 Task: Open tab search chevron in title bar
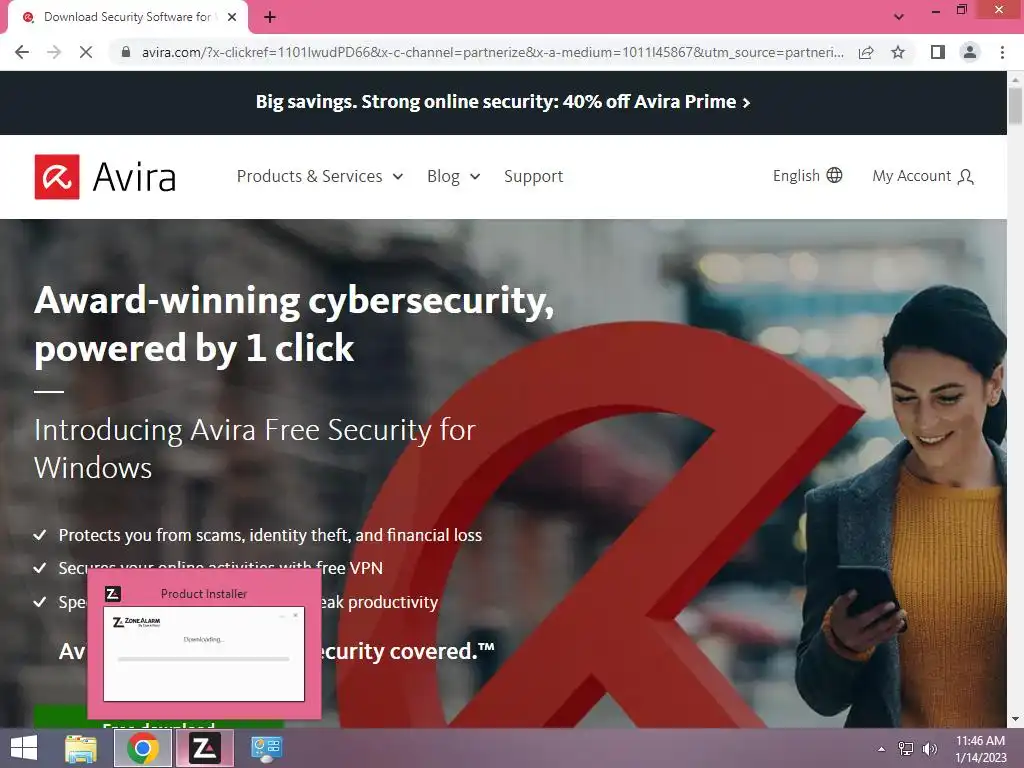[899, 16]
